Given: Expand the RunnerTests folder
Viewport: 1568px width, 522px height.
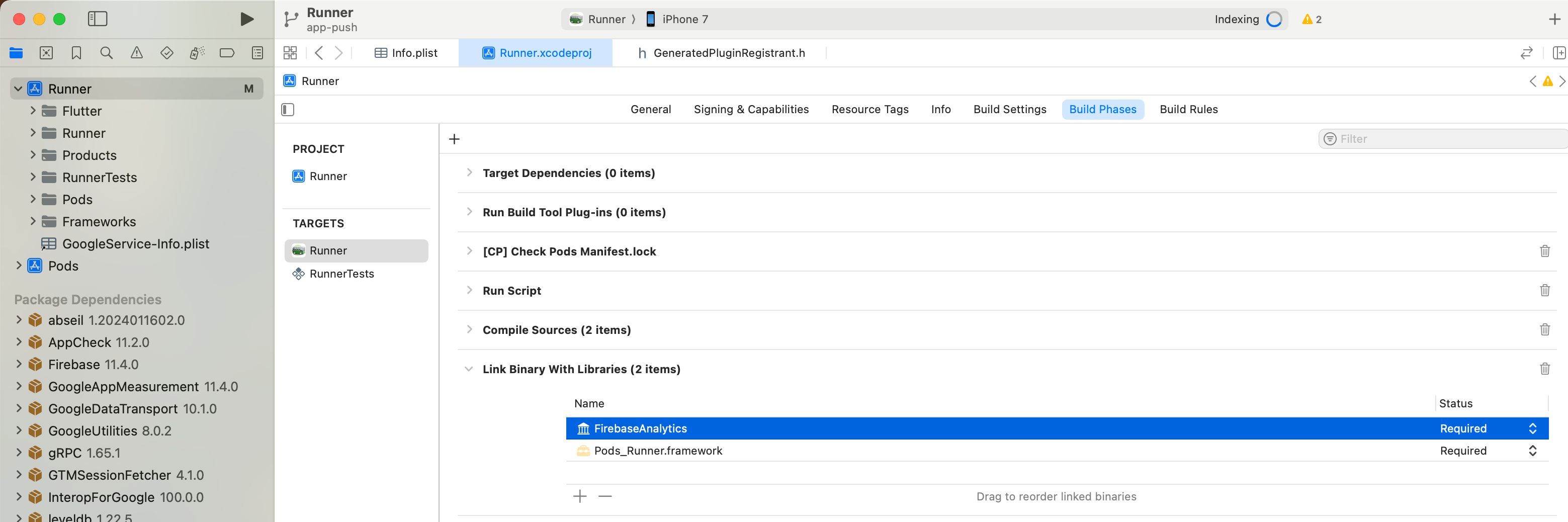Looking at the screenshot, I should 33,177.
